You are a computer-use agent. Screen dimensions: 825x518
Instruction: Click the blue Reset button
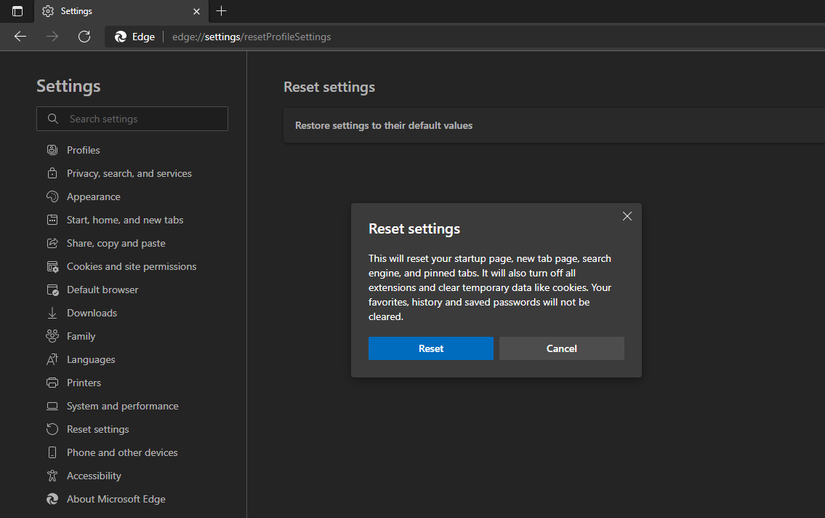tap(430, 348)
